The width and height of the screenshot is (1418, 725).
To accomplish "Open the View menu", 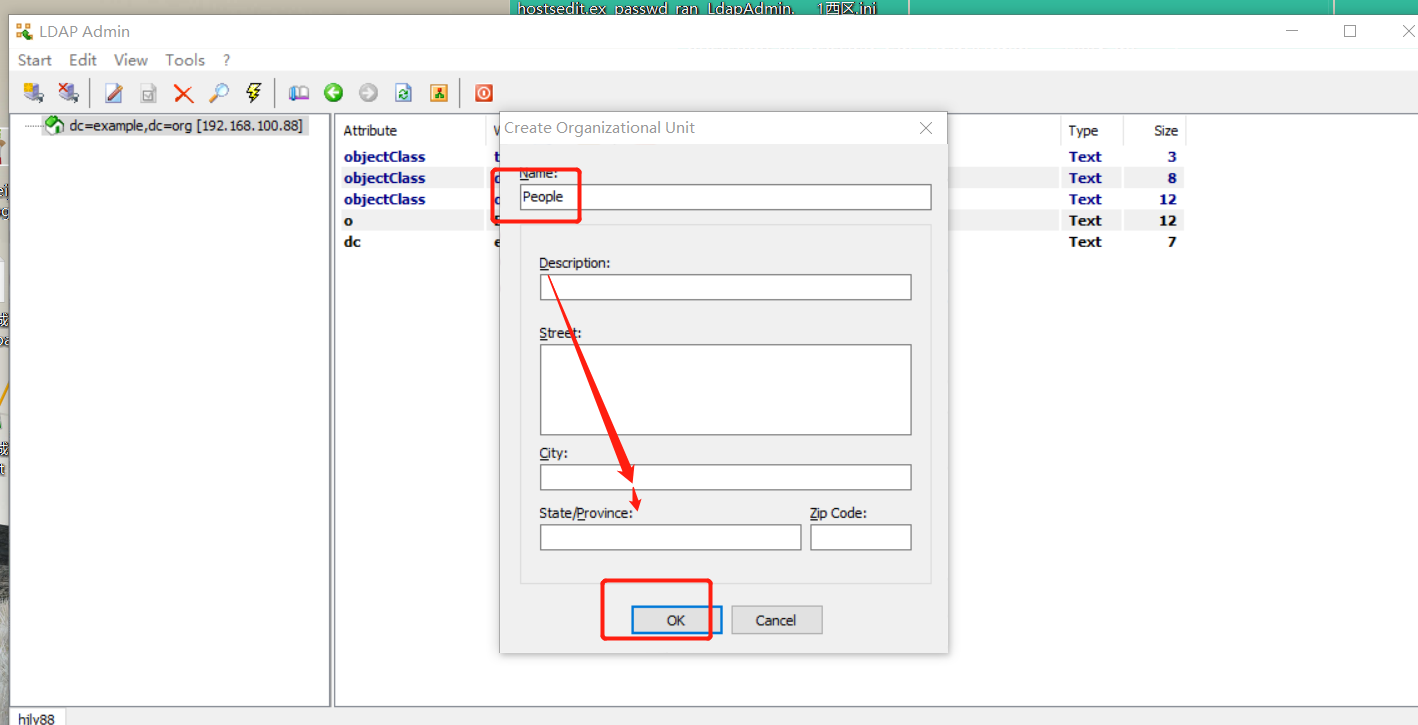I will 131,60.
